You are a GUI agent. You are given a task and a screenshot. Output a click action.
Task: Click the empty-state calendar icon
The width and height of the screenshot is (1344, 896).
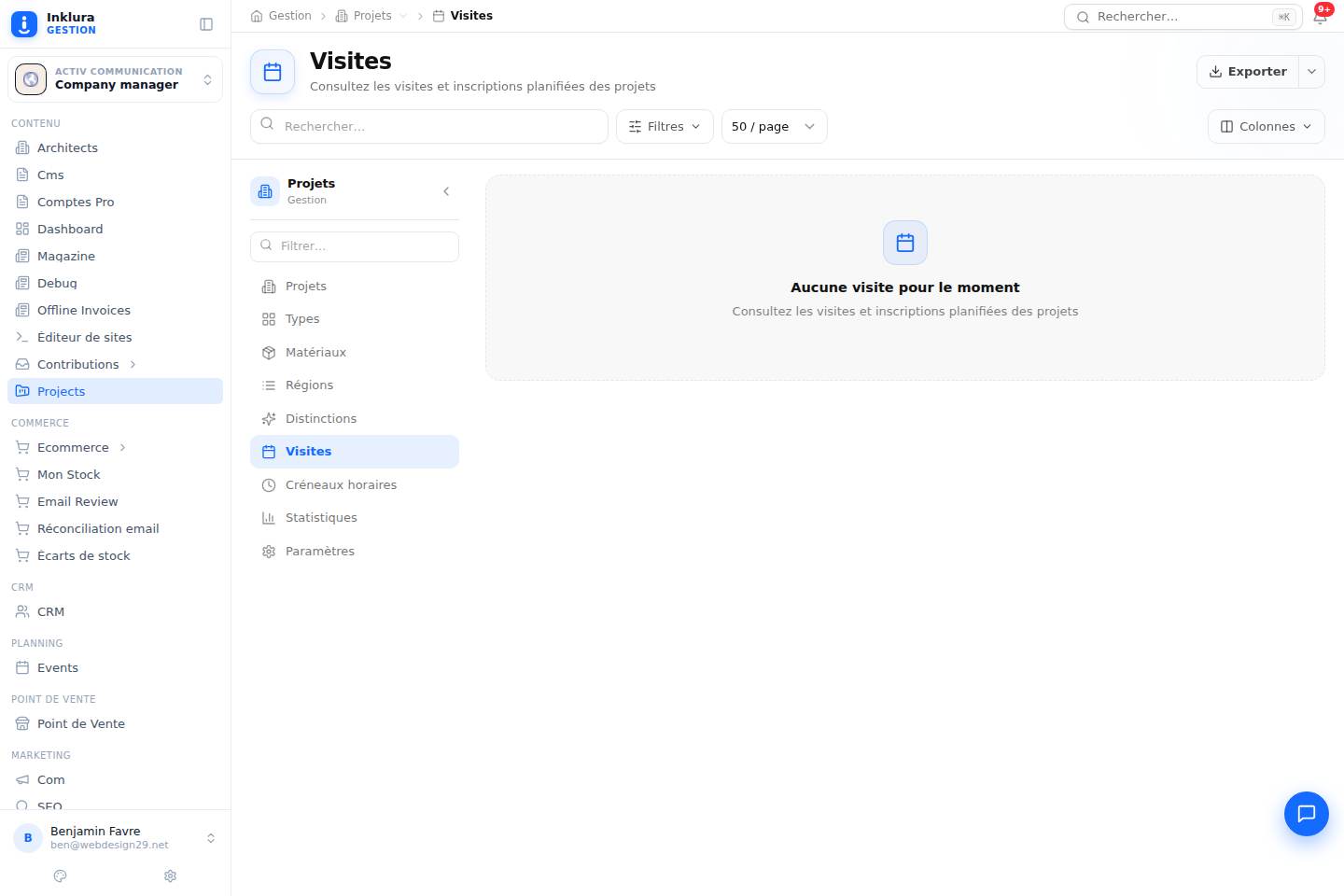pyautogui.click(x=905, y=243)
